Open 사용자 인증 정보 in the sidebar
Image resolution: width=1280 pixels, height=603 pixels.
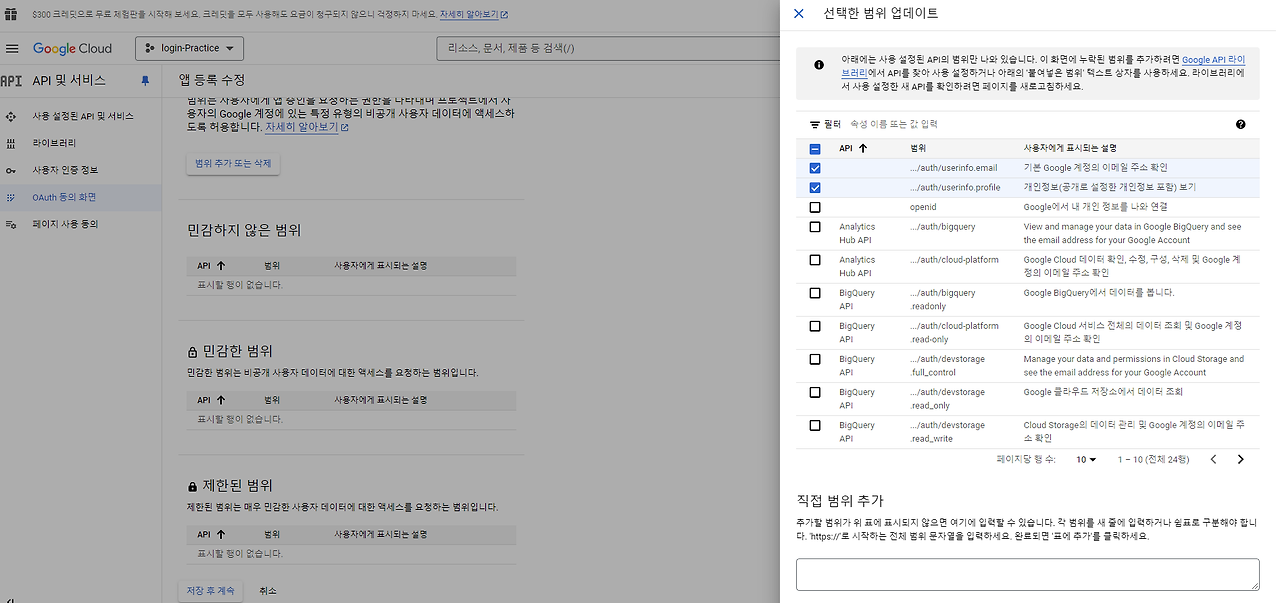tap(65, 170)
